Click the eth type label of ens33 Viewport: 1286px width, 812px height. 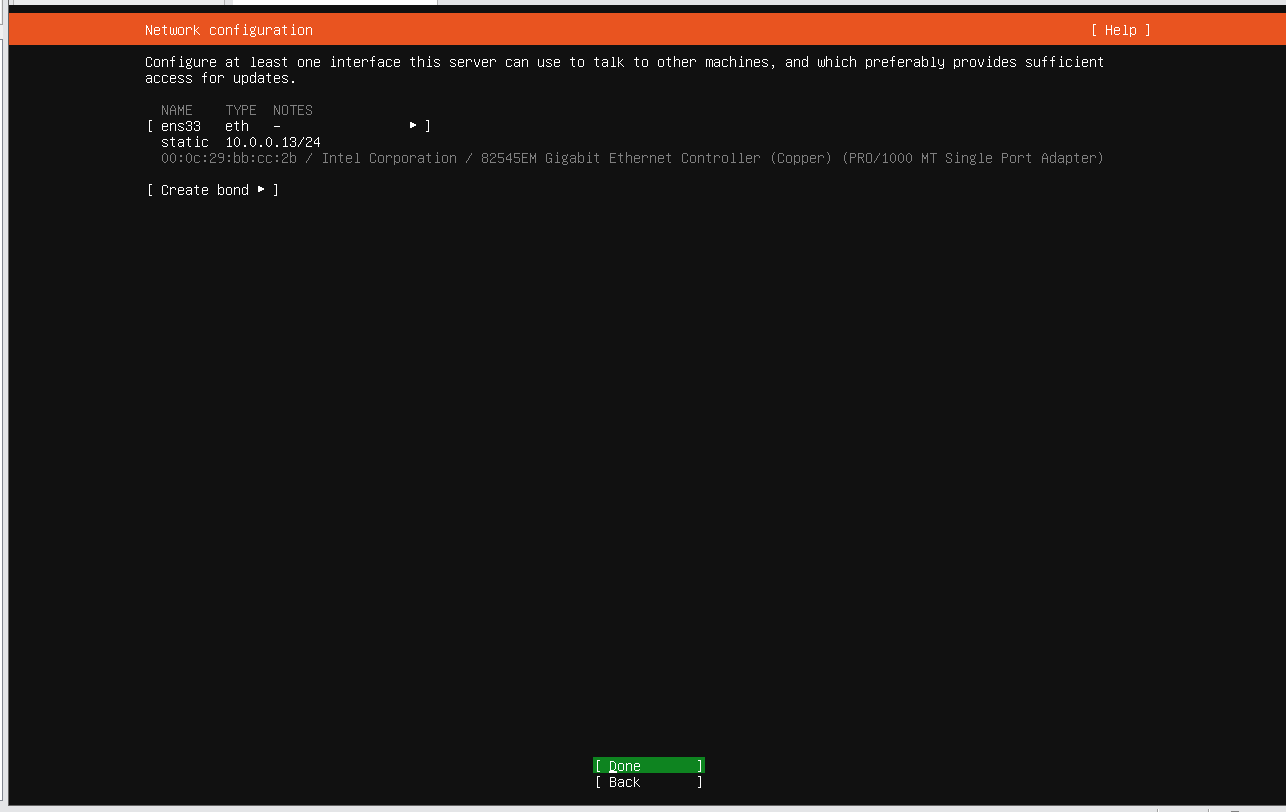point(237,126)
